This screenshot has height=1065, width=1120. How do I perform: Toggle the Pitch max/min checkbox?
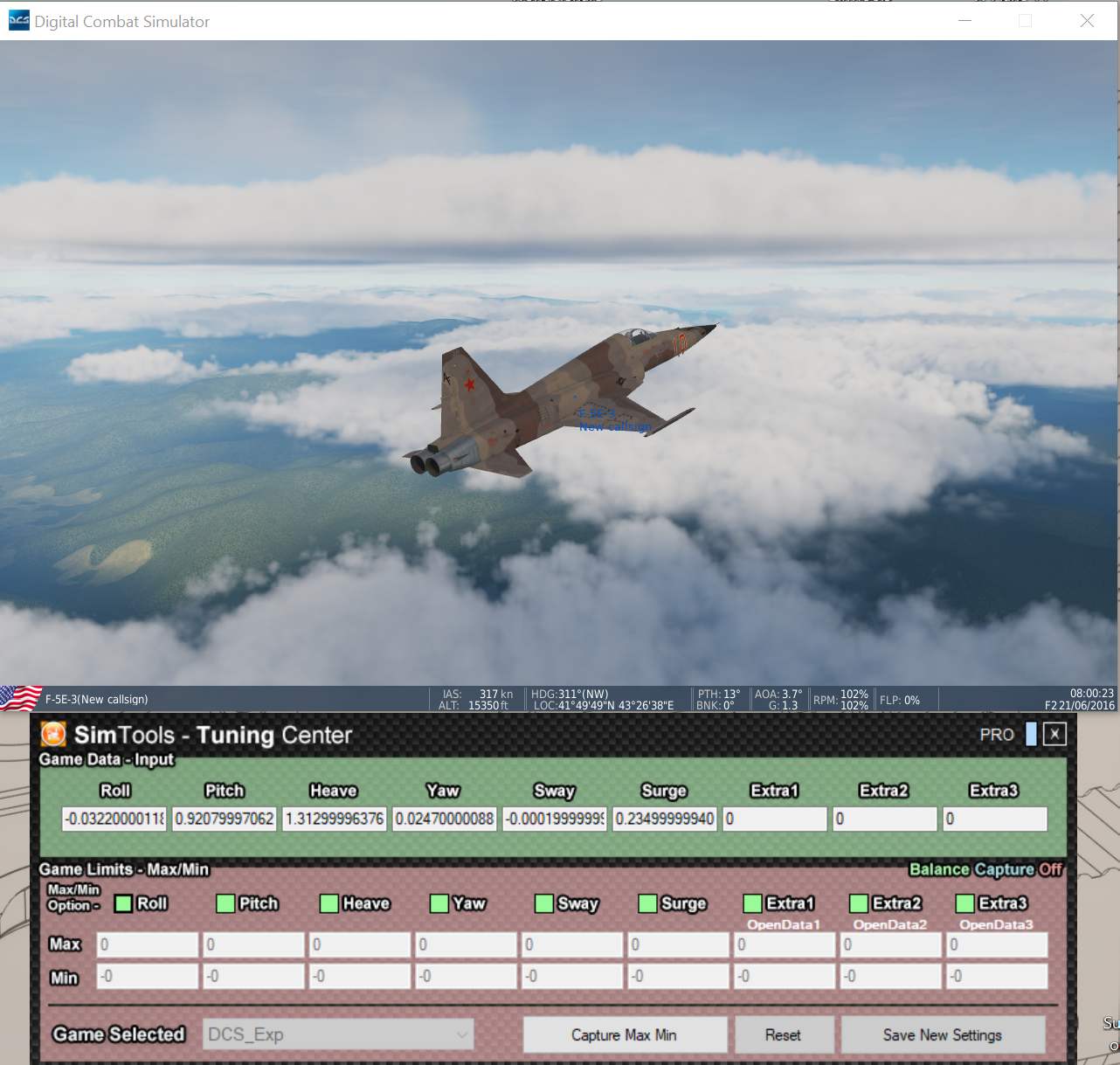pos(225,903)
